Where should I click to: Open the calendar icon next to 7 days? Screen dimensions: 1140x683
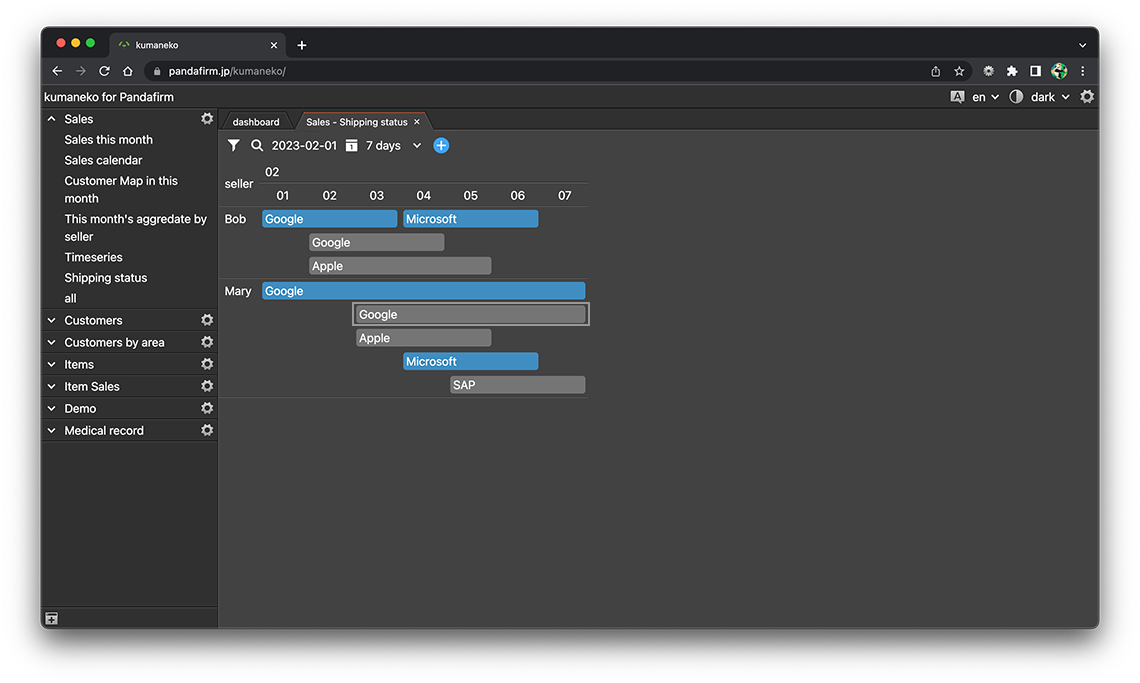pos(351,146)
